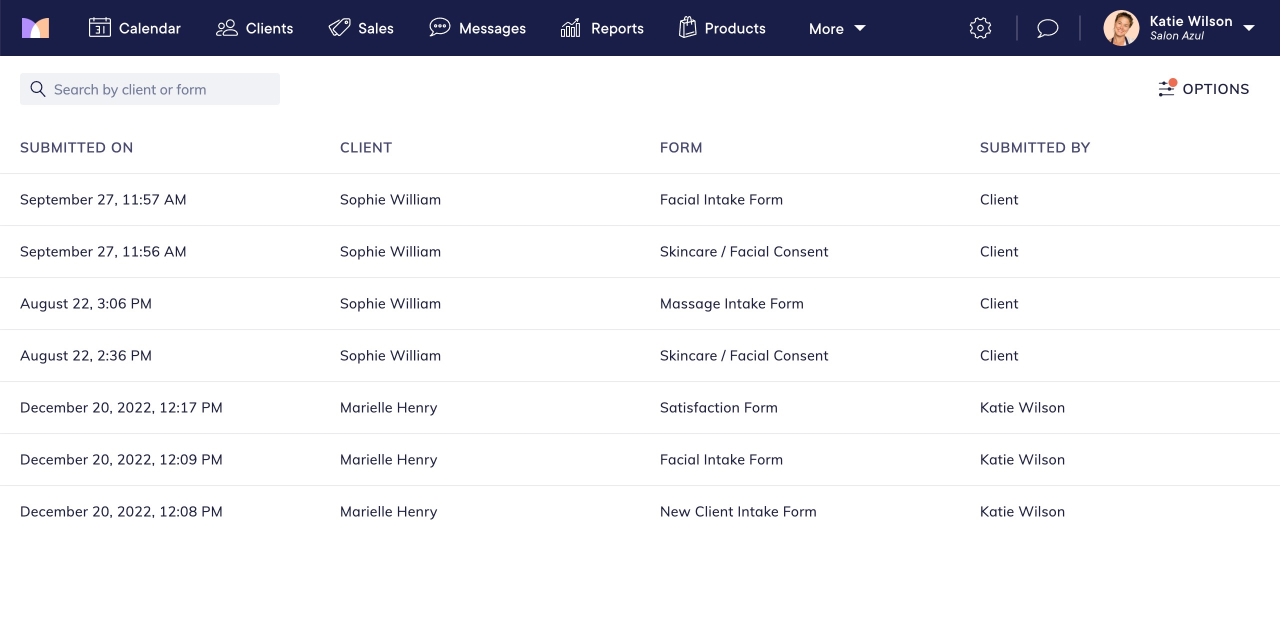Open the settings gear
1280x630 pixels.
coord(980,28)
